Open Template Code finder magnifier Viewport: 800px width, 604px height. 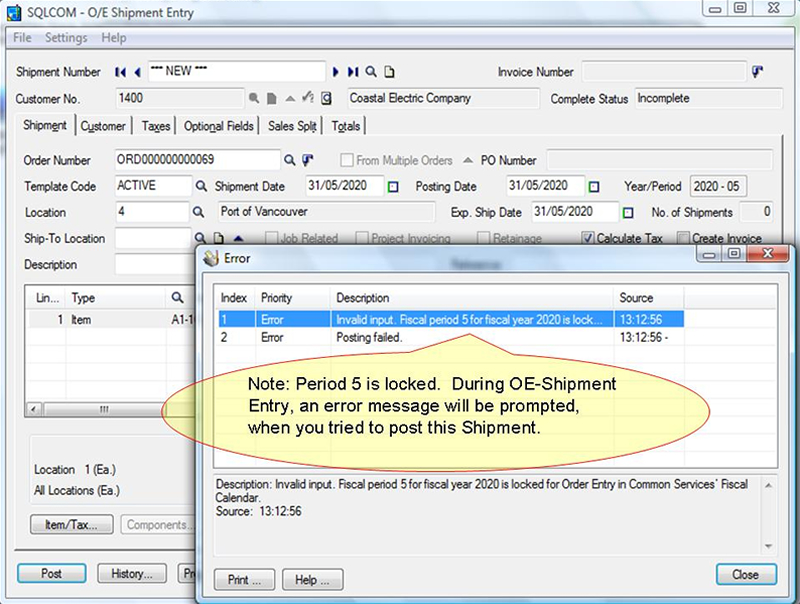tap(202, 186)
